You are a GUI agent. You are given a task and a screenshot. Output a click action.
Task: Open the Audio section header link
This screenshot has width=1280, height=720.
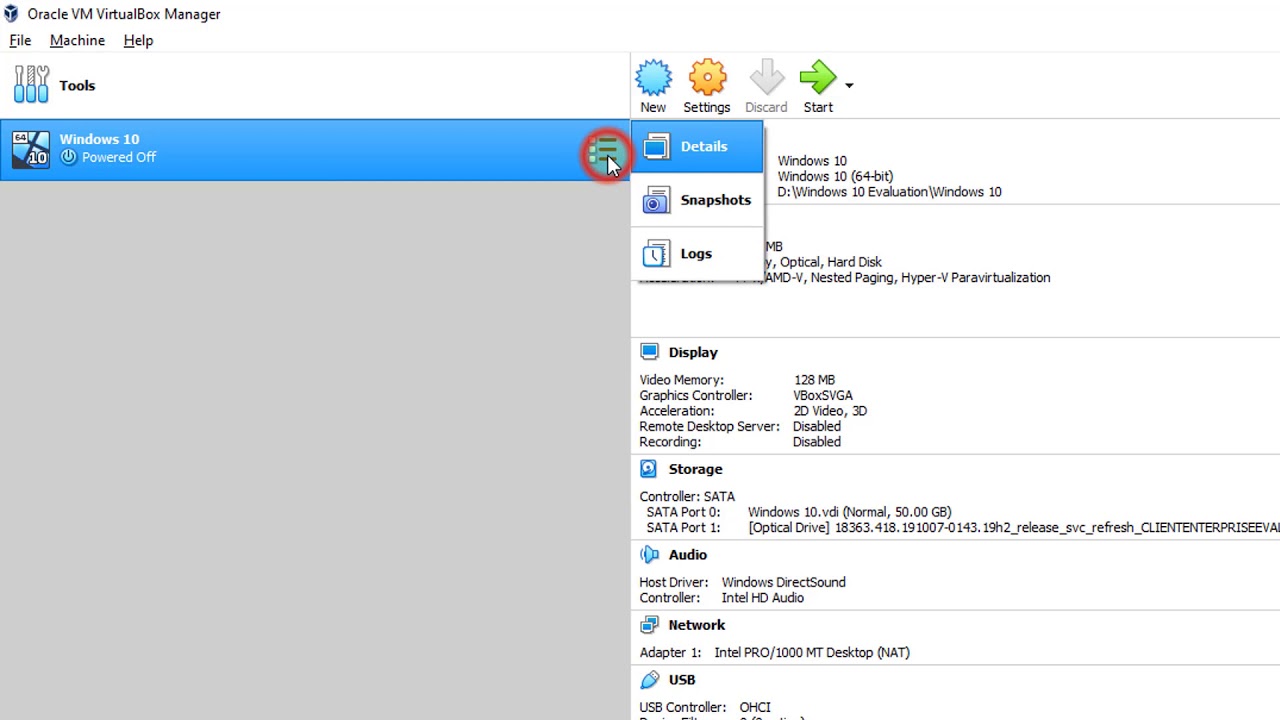pos(688,555)
